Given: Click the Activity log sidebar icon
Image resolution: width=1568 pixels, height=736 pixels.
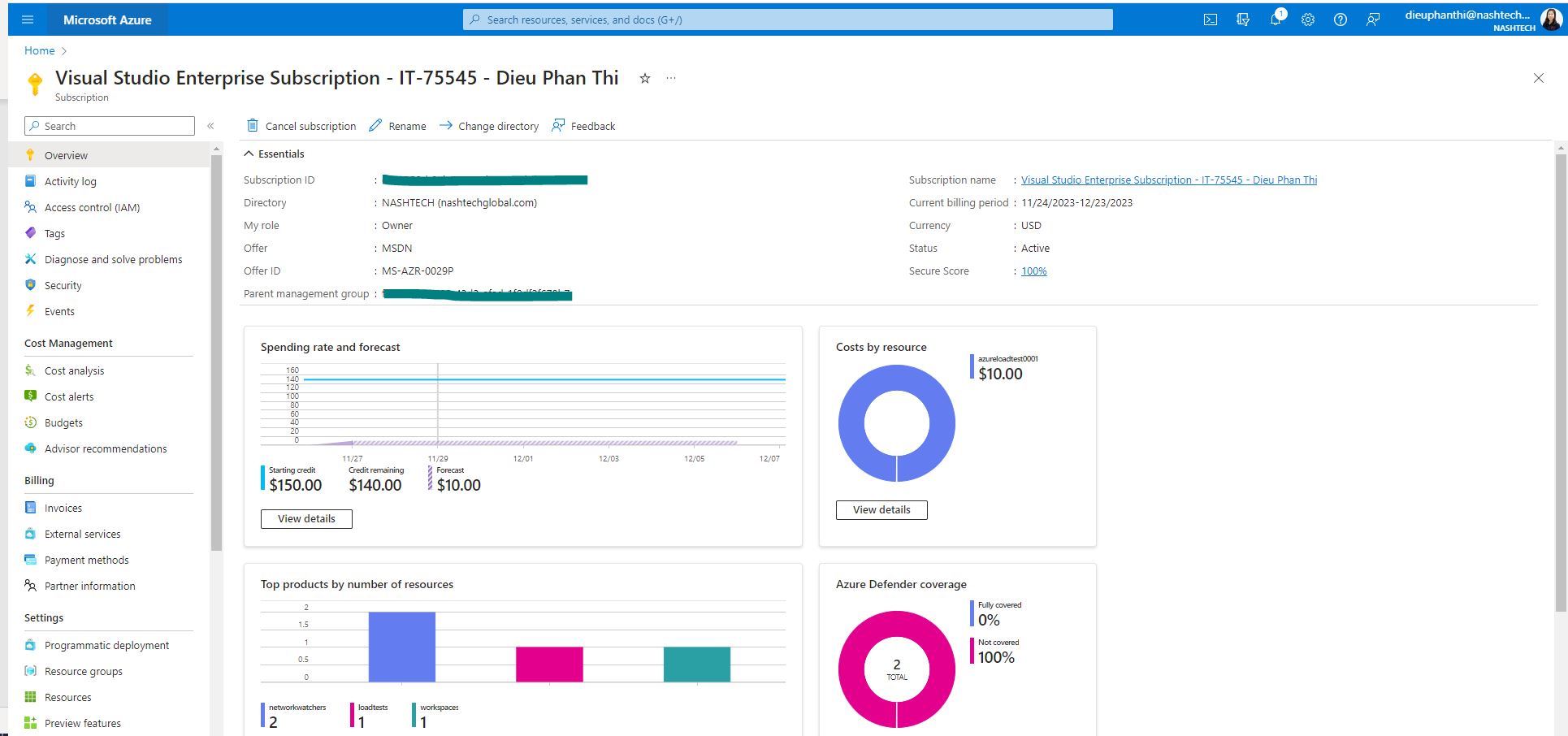Looking at the screenshot, I should click(x=31, y=181).
